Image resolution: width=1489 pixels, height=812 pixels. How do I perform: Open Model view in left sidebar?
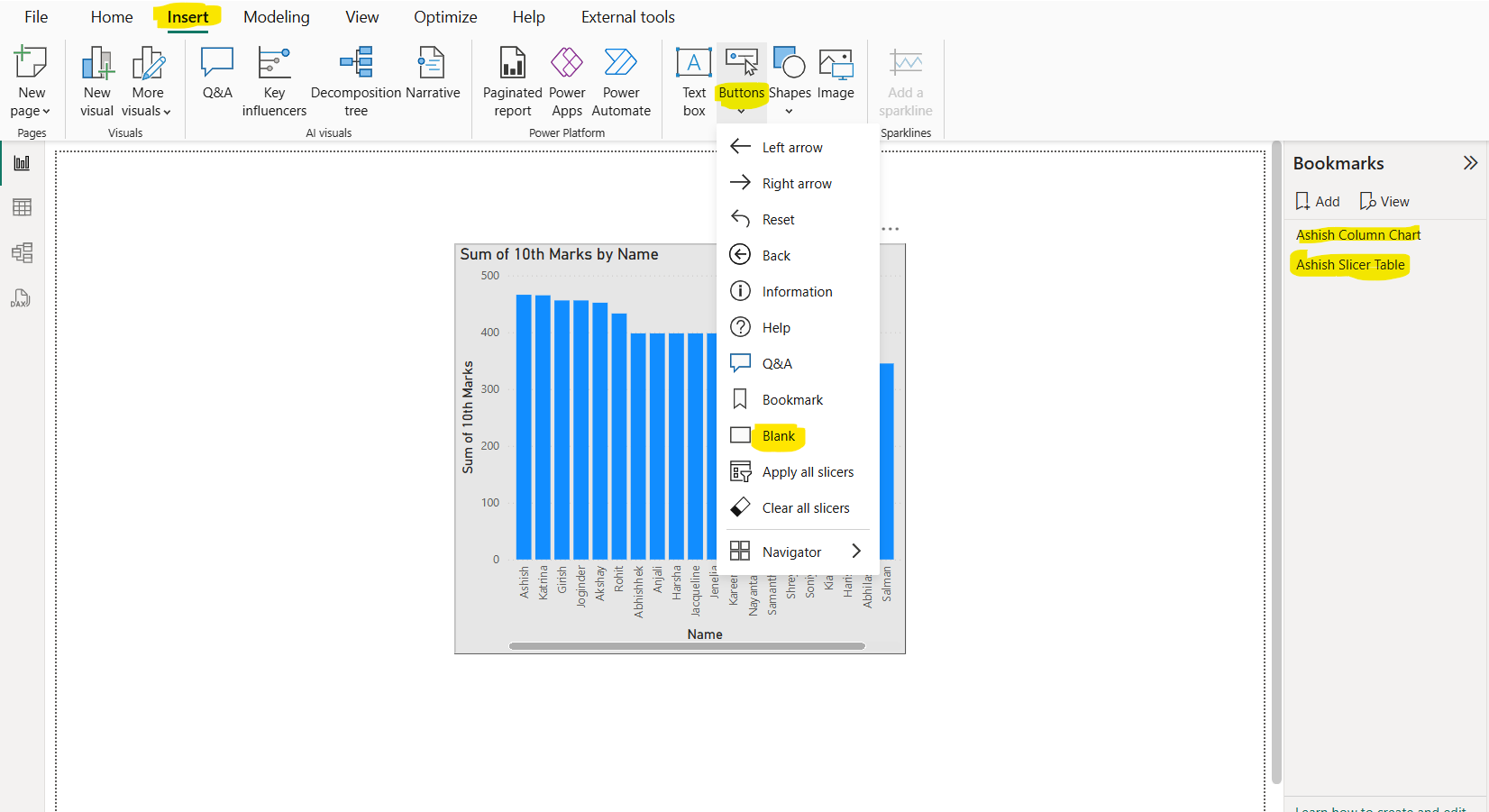(x=22, y=252)
